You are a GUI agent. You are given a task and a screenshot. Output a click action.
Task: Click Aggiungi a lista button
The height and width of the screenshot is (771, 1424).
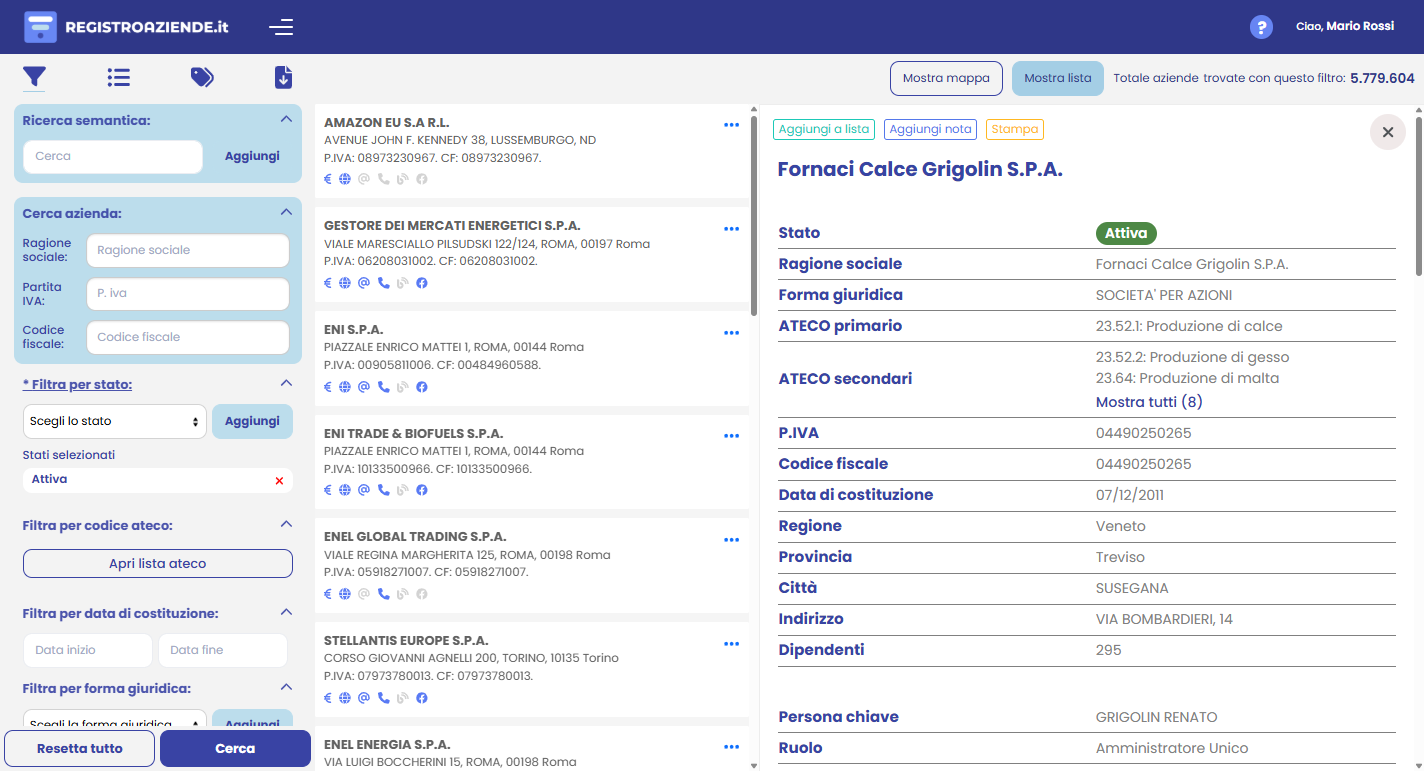tap(824, 129)
